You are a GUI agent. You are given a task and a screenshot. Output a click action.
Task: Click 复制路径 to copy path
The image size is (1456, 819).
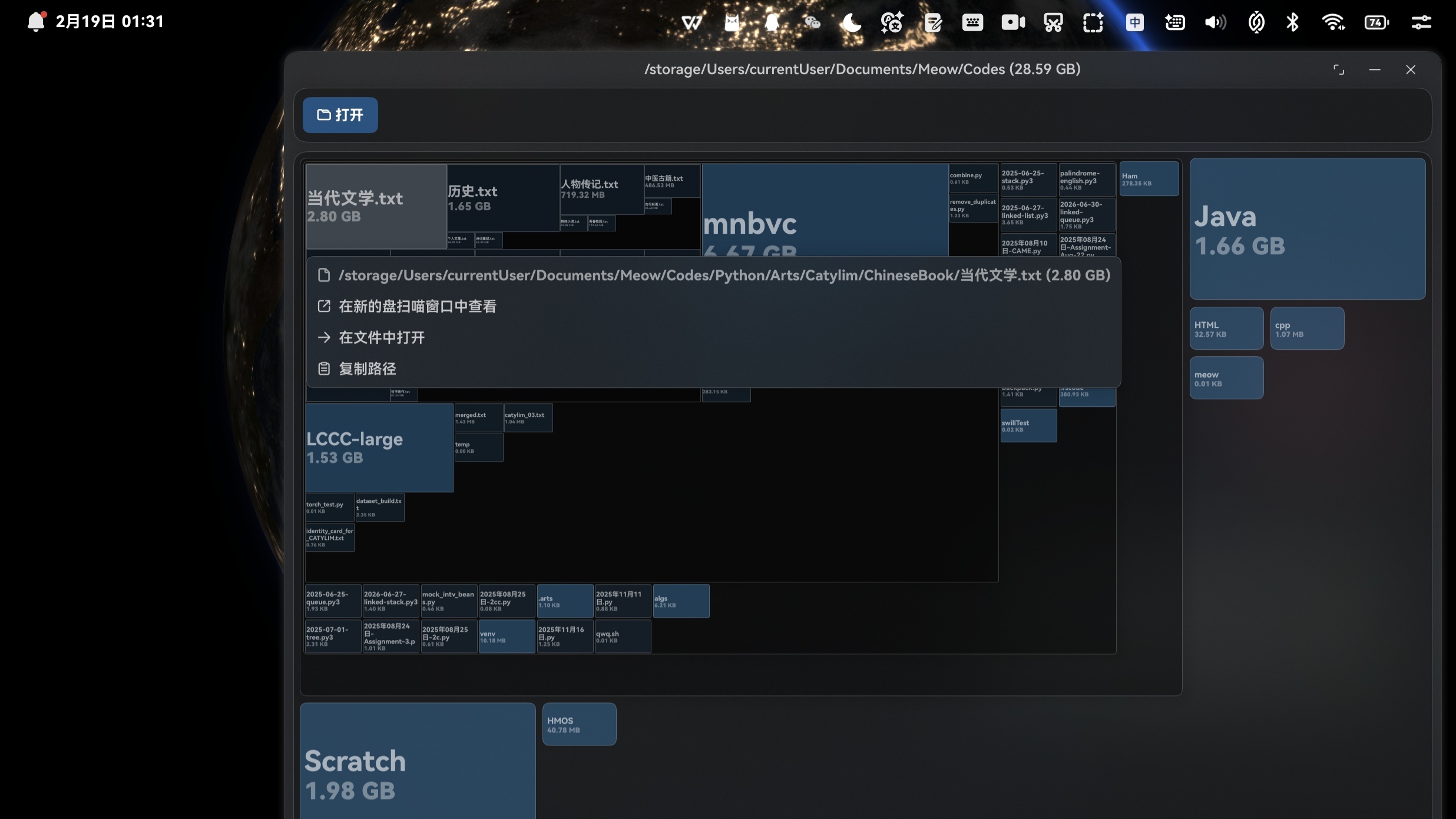(367, 369)
